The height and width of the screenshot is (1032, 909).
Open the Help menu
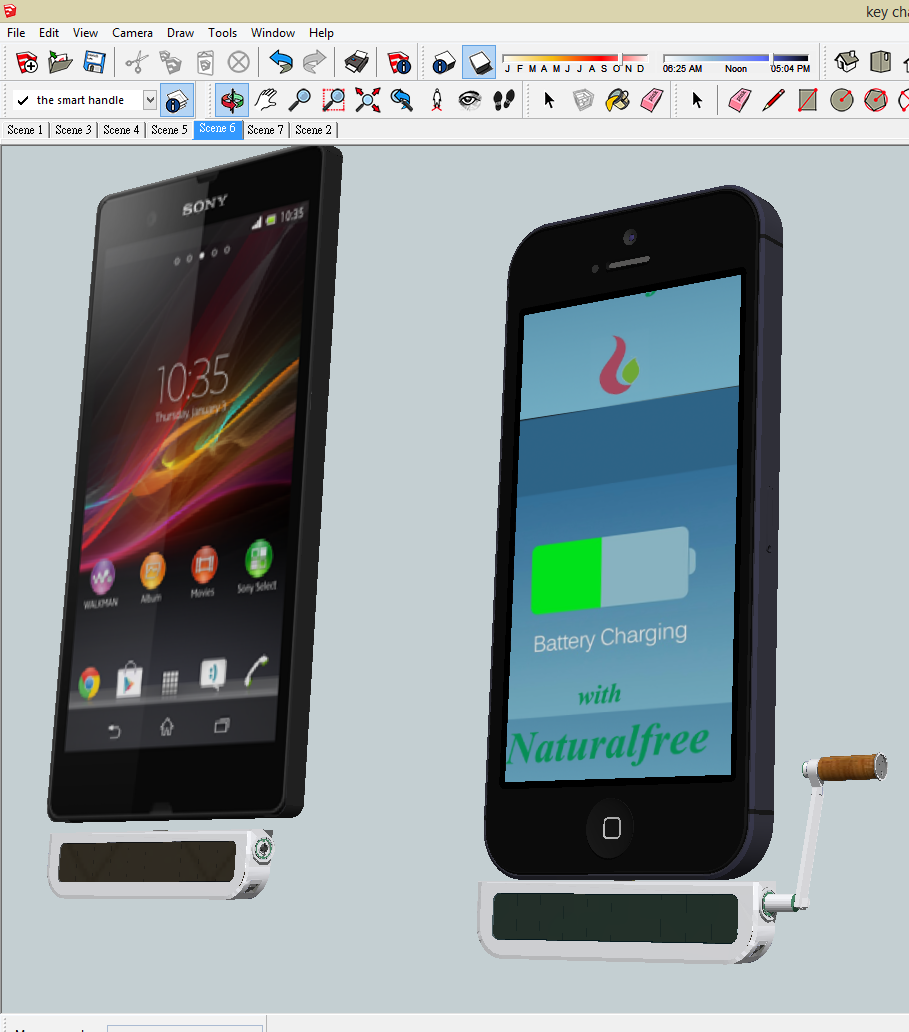pyautogui.click(x=321, y=33)
